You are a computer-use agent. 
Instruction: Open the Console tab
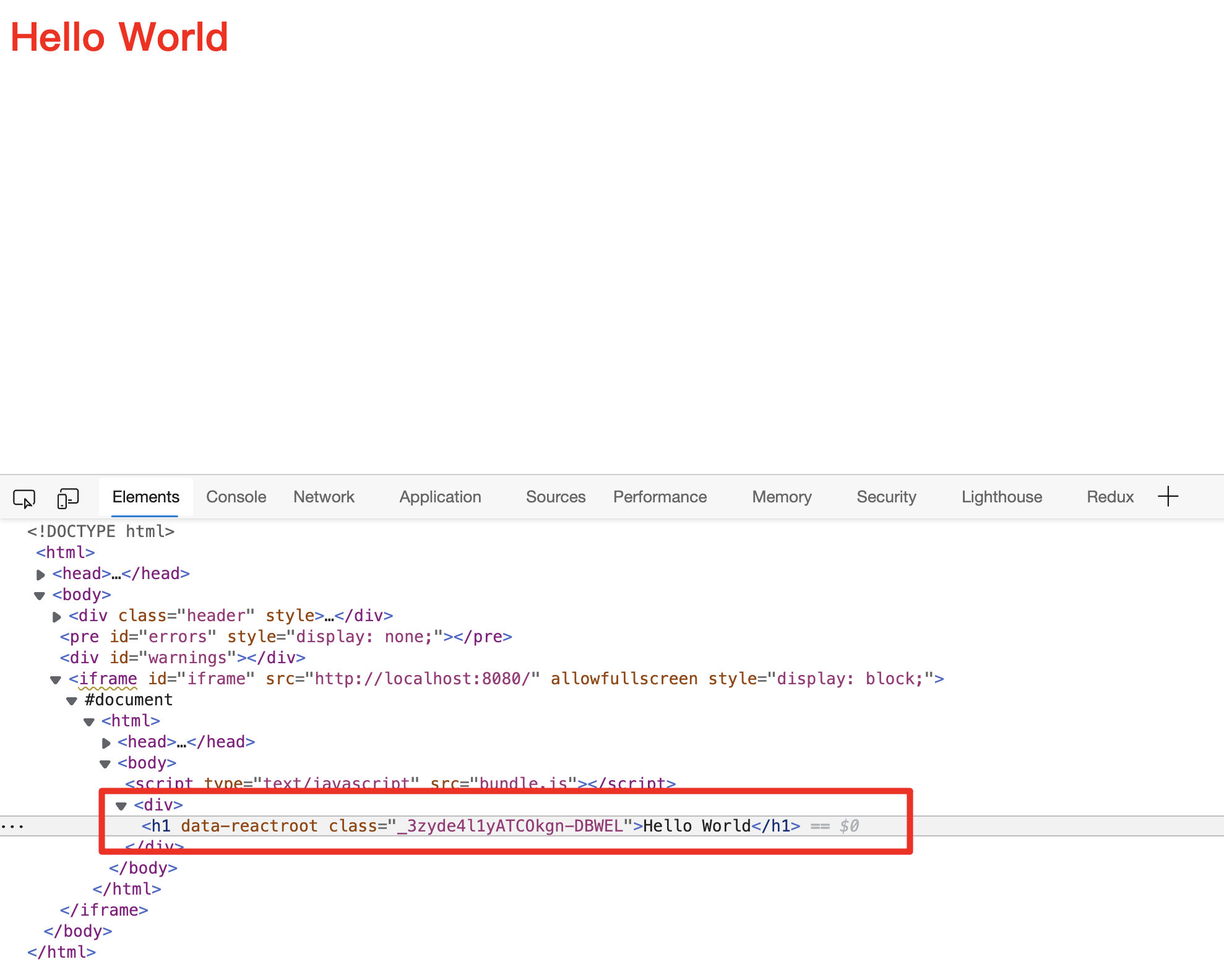point(236,497)
